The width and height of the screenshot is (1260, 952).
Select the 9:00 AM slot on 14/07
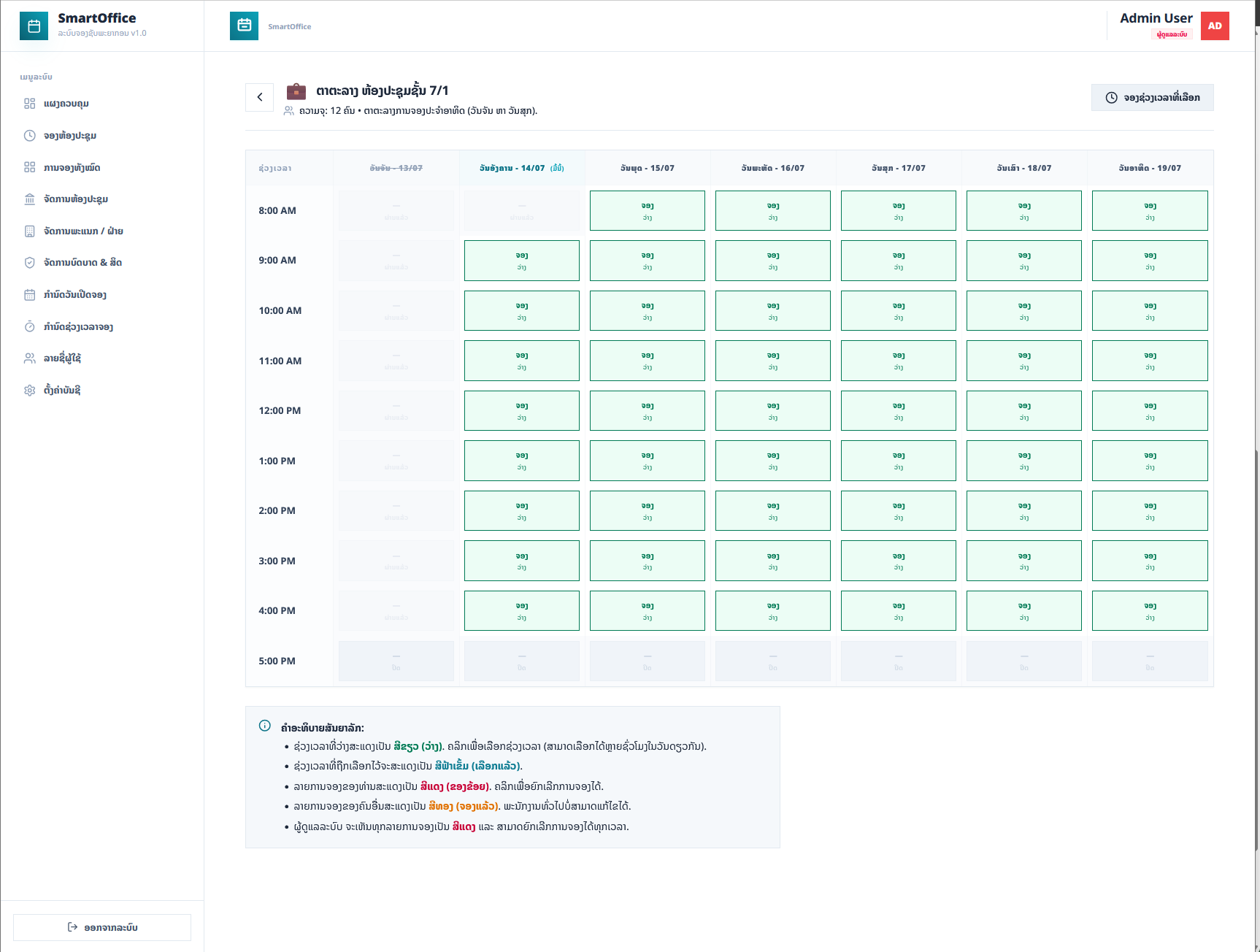[522, 261]
